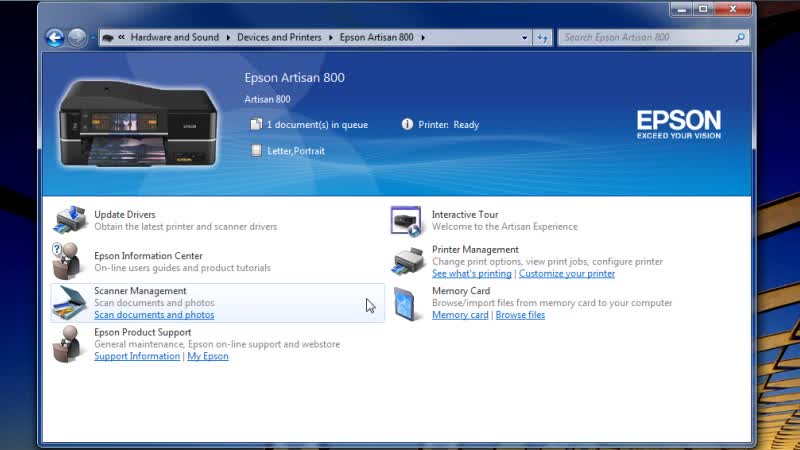Click the address bar printer location icon
Viewport: 800px width, 450px height.
coord(108,37)
